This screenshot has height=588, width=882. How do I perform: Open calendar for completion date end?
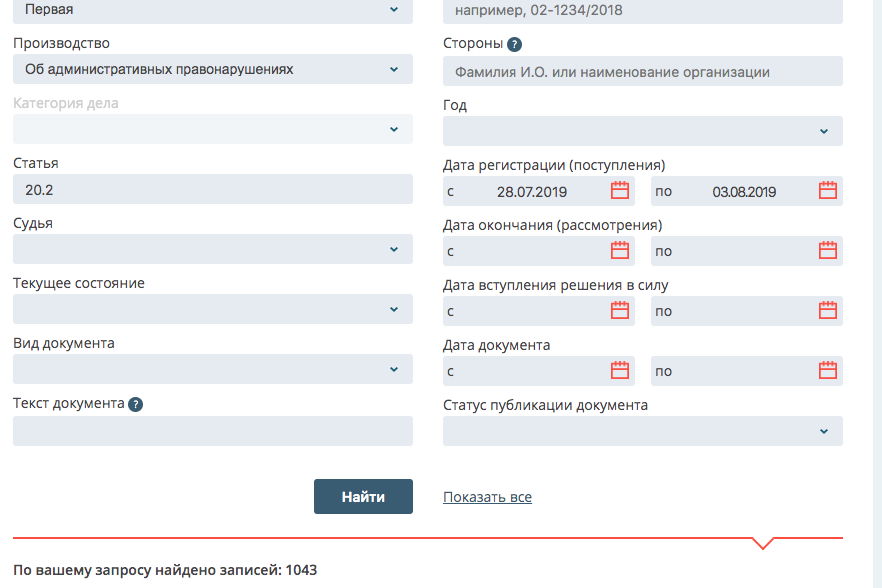click(828, 250)
